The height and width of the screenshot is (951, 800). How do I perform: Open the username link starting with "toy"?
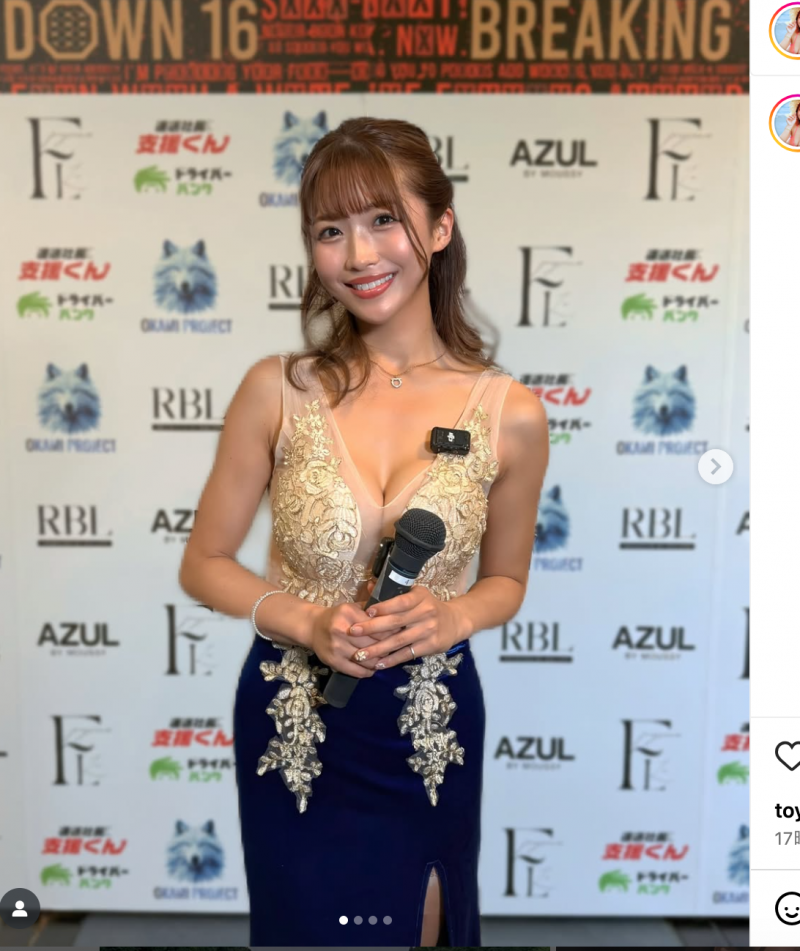click(787, 811)
